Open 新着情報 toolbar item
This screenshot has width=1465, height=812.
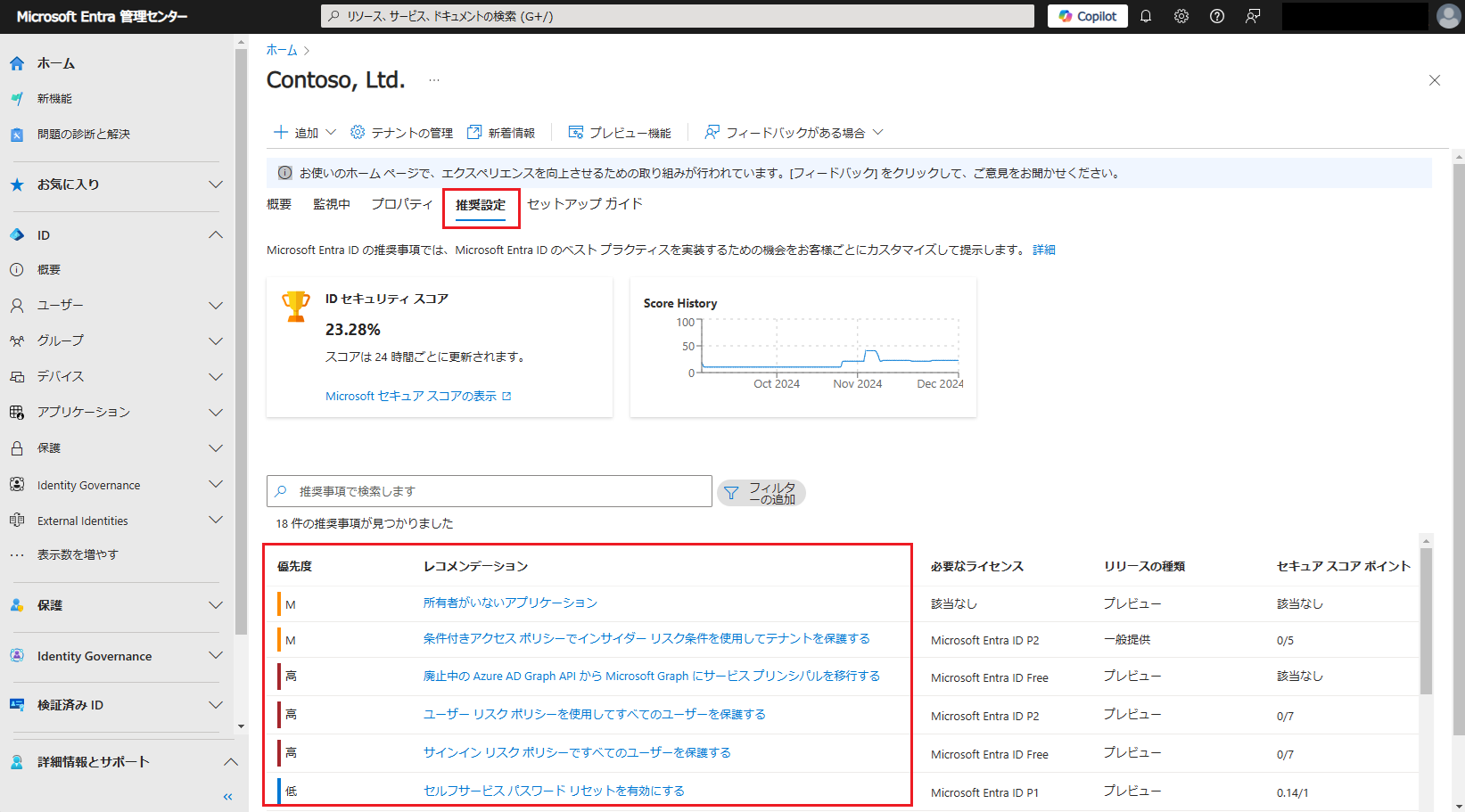(x=502, y=133)
